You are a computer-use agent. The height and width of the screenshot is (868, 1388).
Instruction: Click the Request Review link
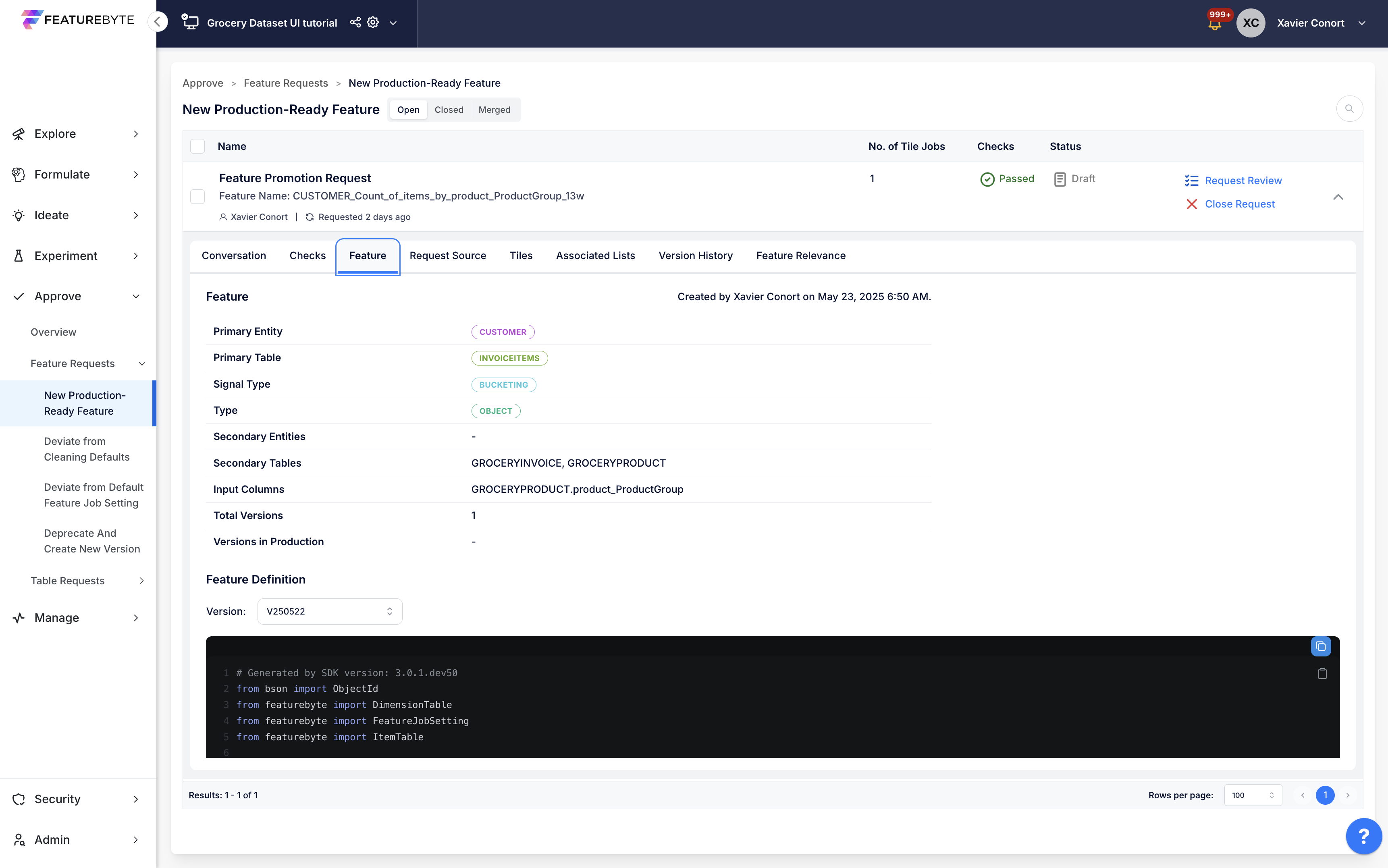click(1243, 181)
